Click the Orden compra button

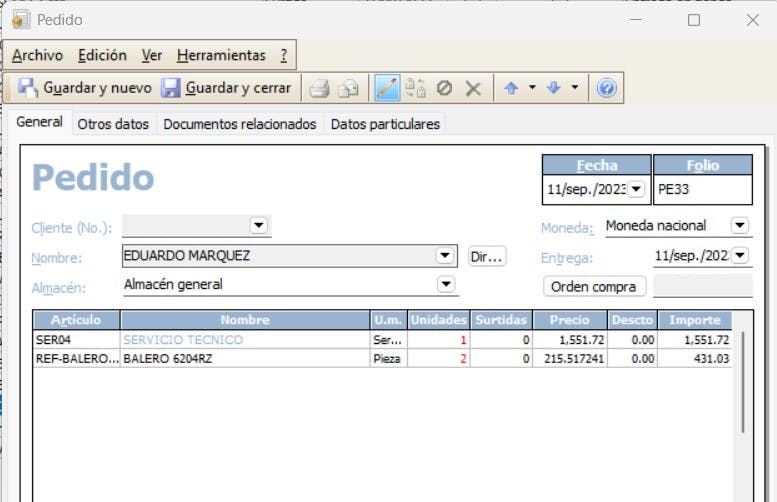coord(594,286)
